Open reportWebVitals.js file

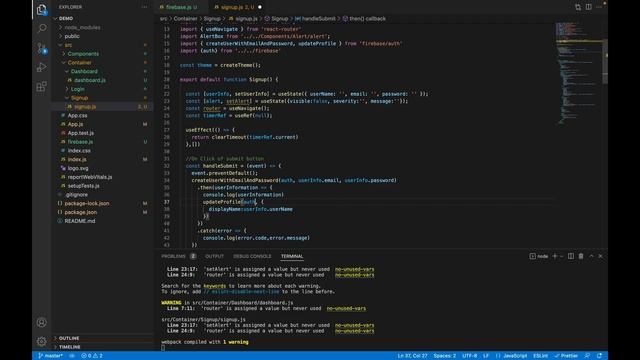point(89,177)
